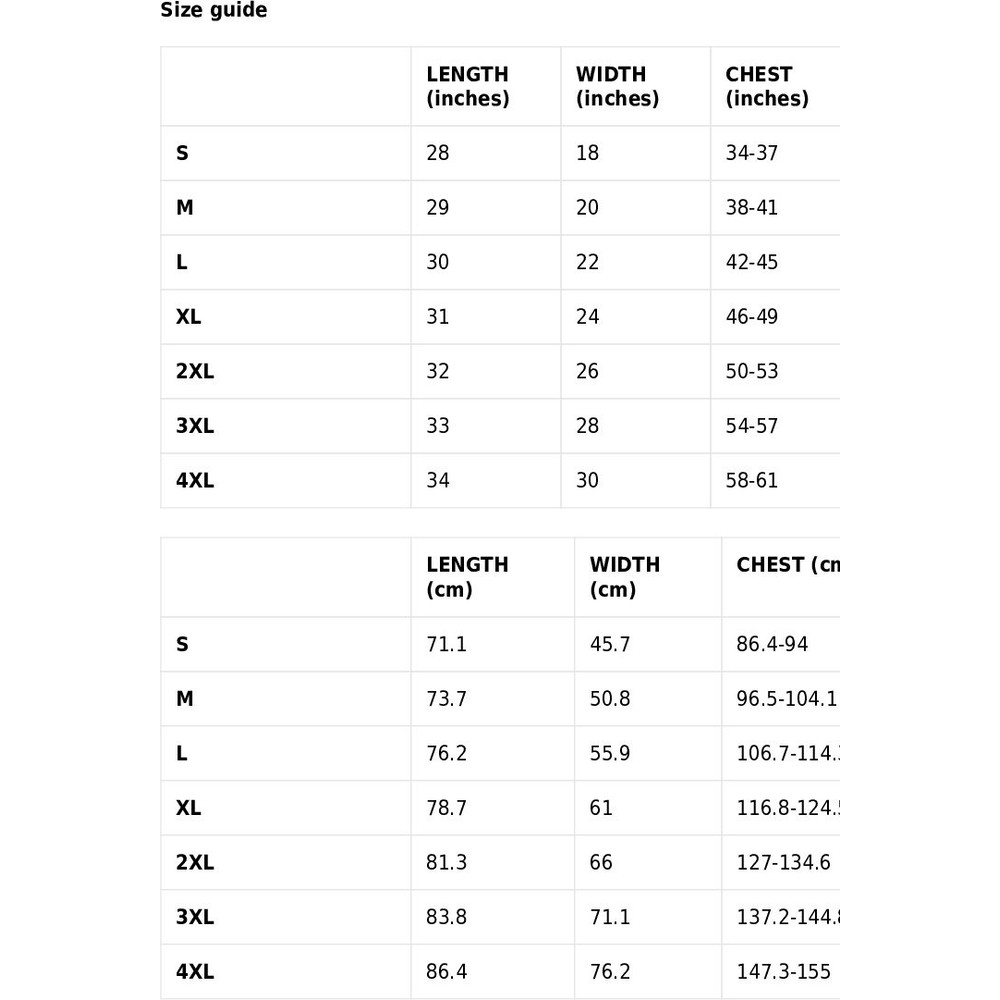Select the 3XL row label in cm table
The width and height of the screenshot is (1000, 1000).
(x=195, y=917)
